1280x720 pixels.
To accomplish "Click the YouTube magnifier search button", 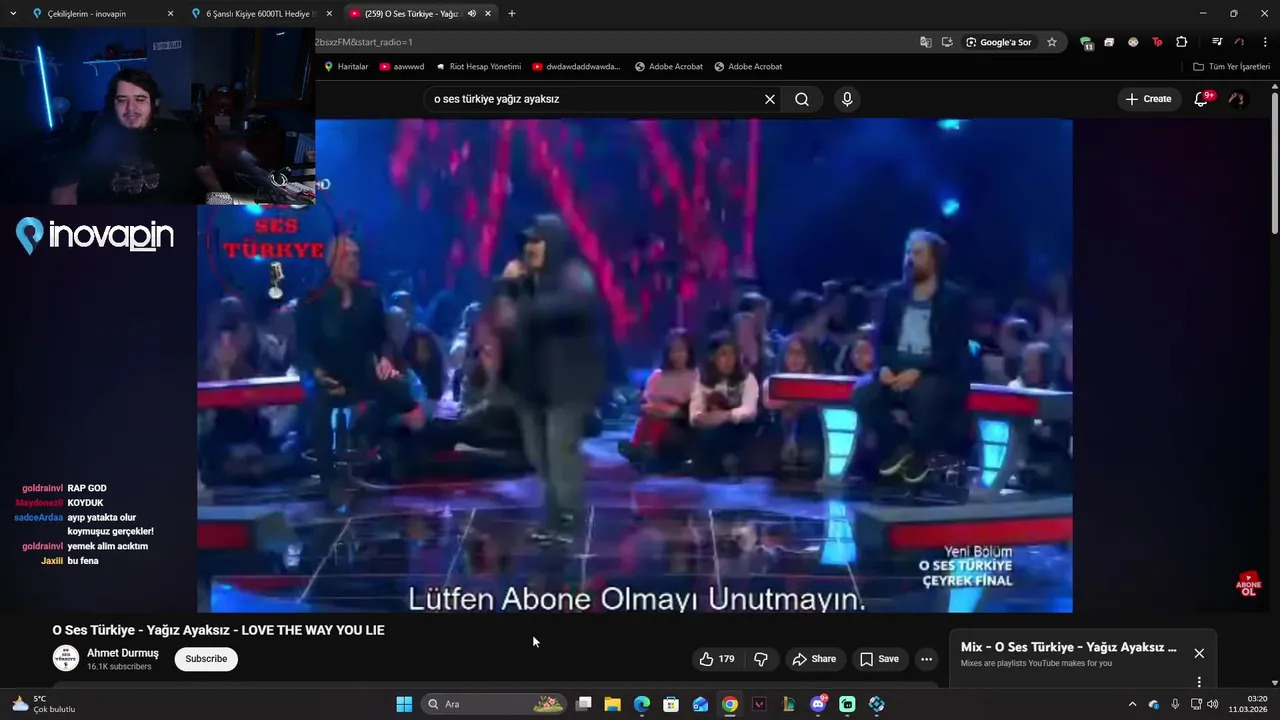I will pos(802,99).
